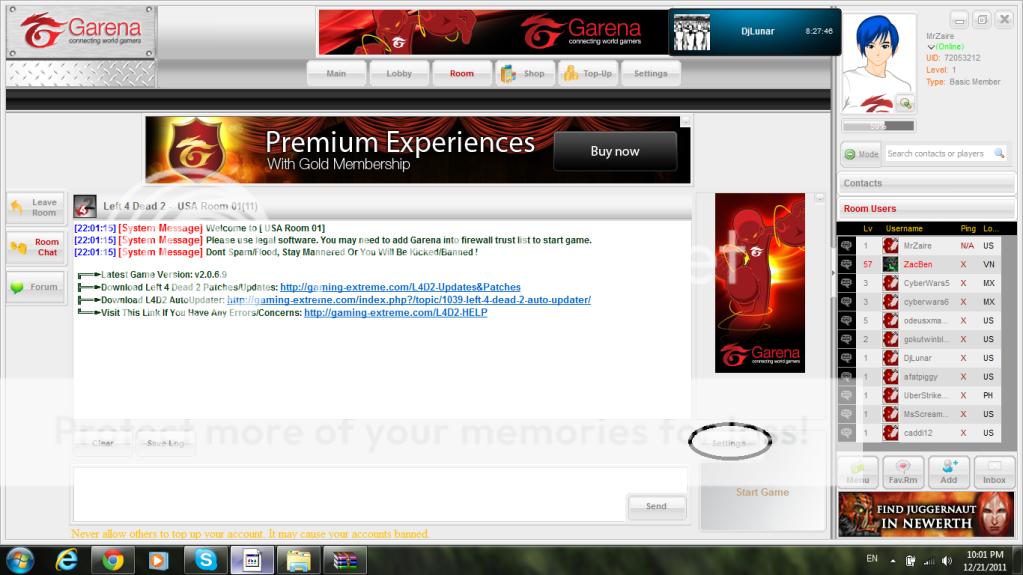The width and height of the screenshot is (1023, 575).
Task: Click the chat bubble icon for MrZaire
Action: [x=847, y=246]
